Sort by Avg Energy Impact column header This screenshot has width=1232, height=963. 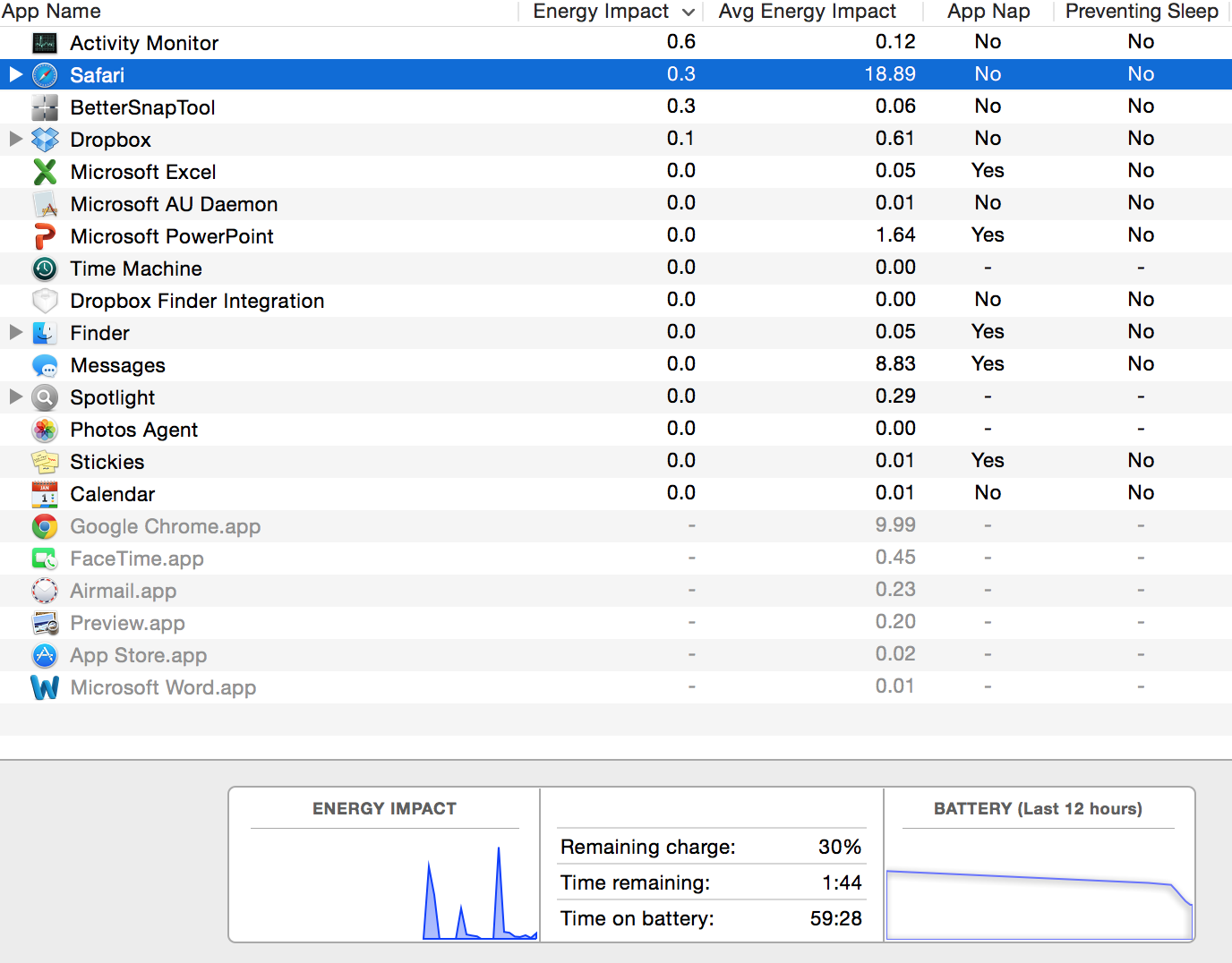807,12
